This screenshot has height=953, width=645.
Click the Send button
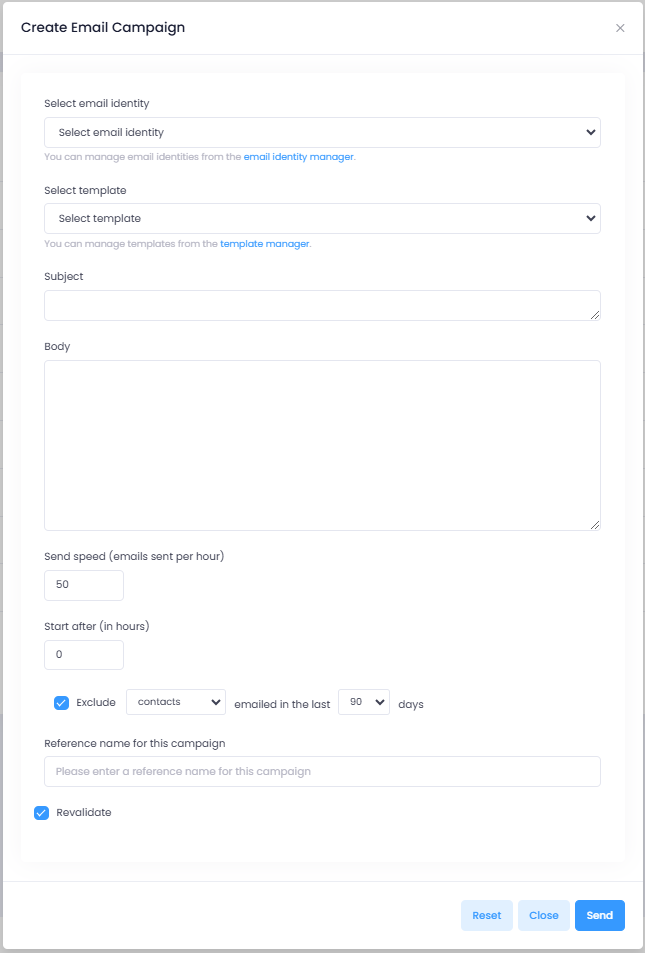599,915
